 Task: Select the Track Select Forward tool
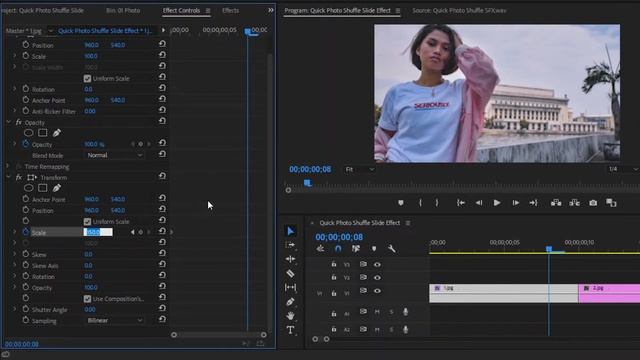290,245
